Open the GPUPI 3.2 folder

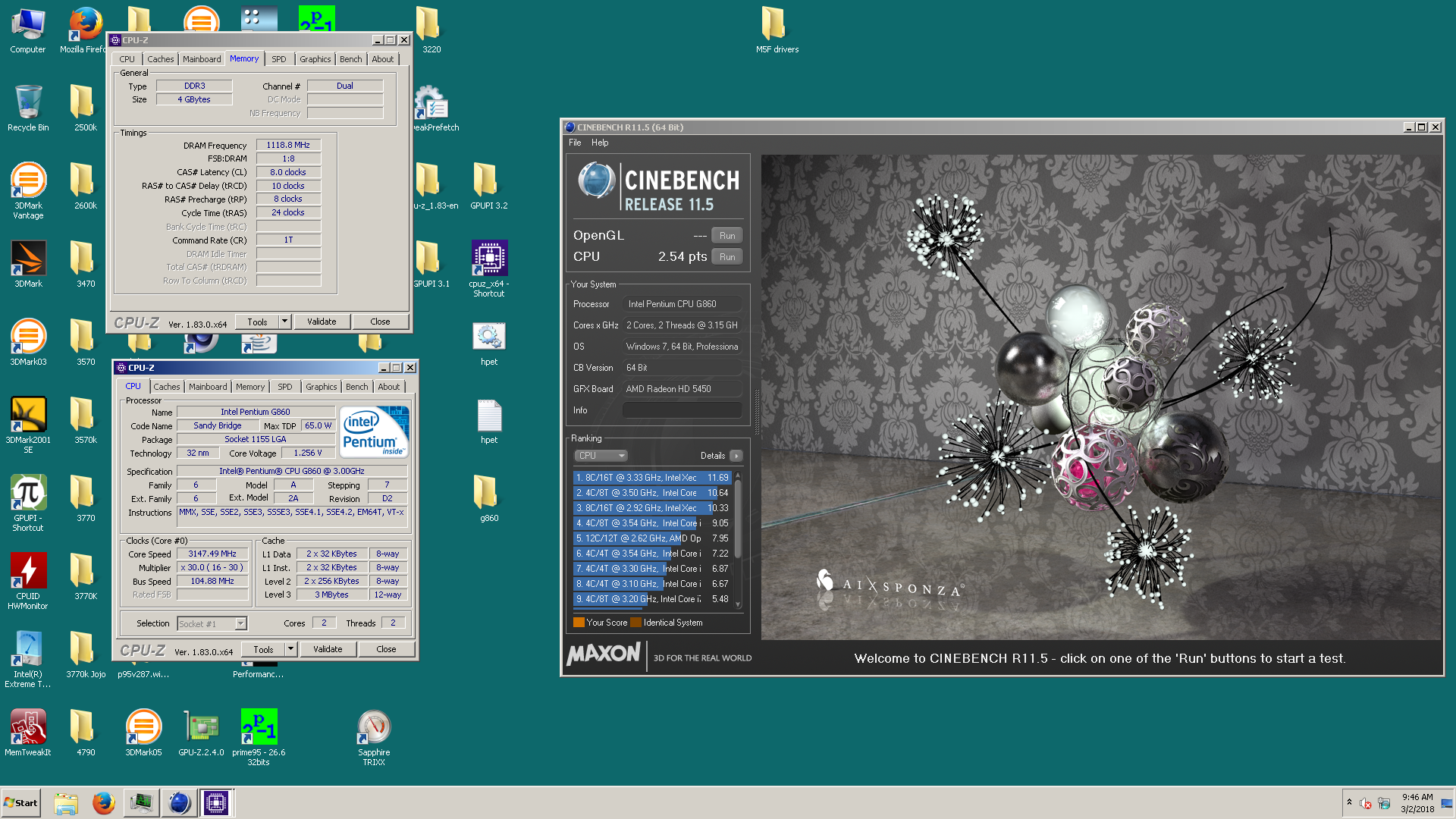coord(489,186)
